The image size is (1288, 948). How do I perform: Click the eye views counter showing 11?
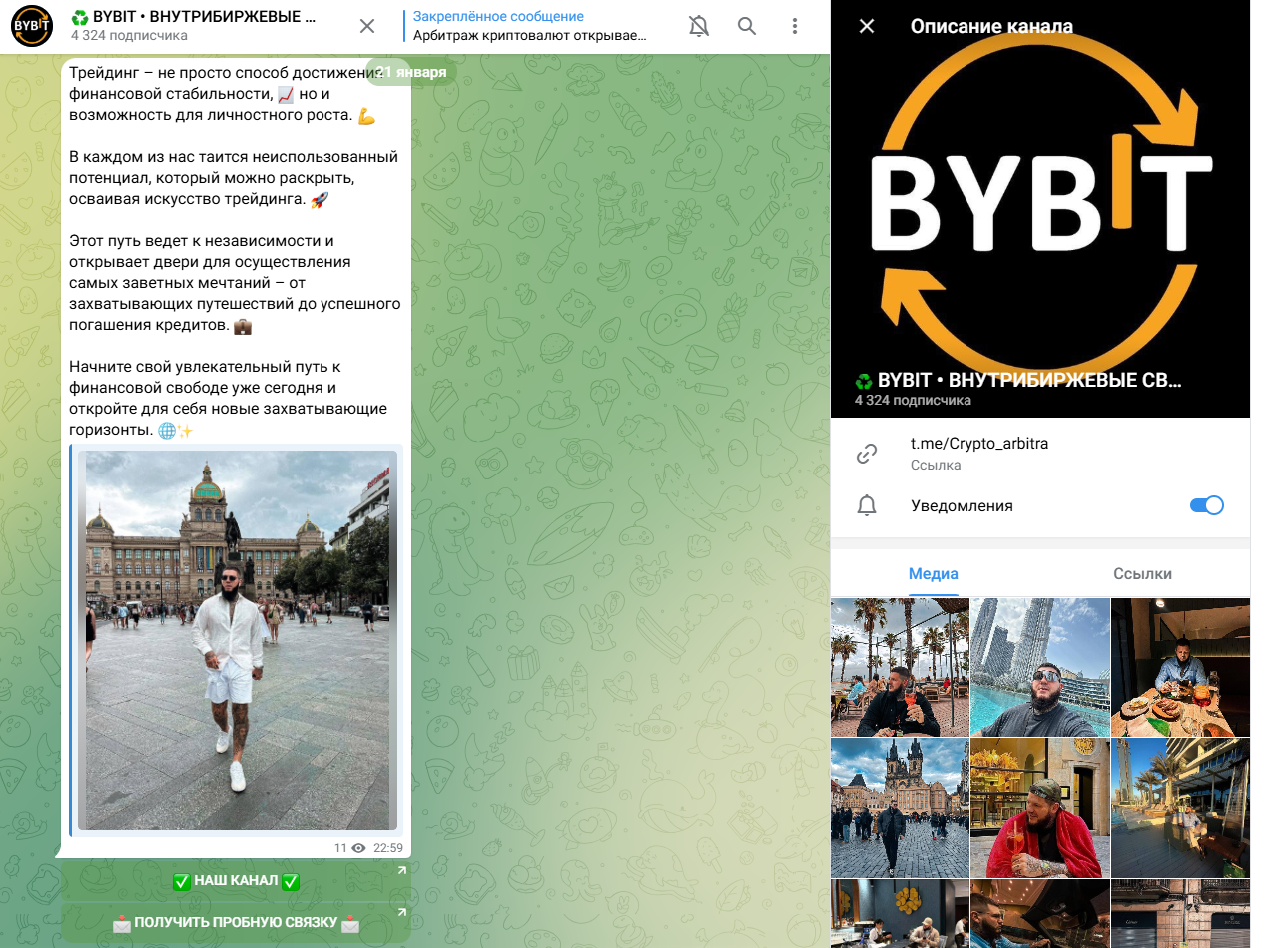(x=349, y=848)
